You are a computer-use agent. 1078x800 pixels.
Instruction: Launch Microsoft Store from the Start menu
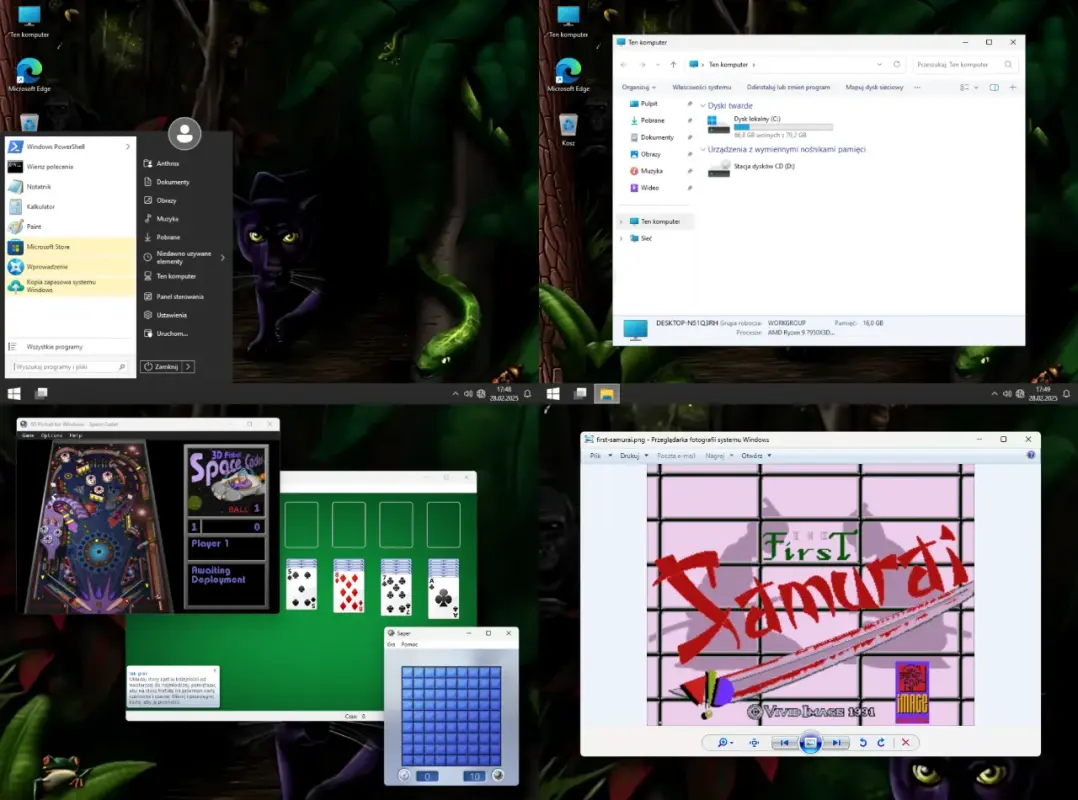point(69,246)
